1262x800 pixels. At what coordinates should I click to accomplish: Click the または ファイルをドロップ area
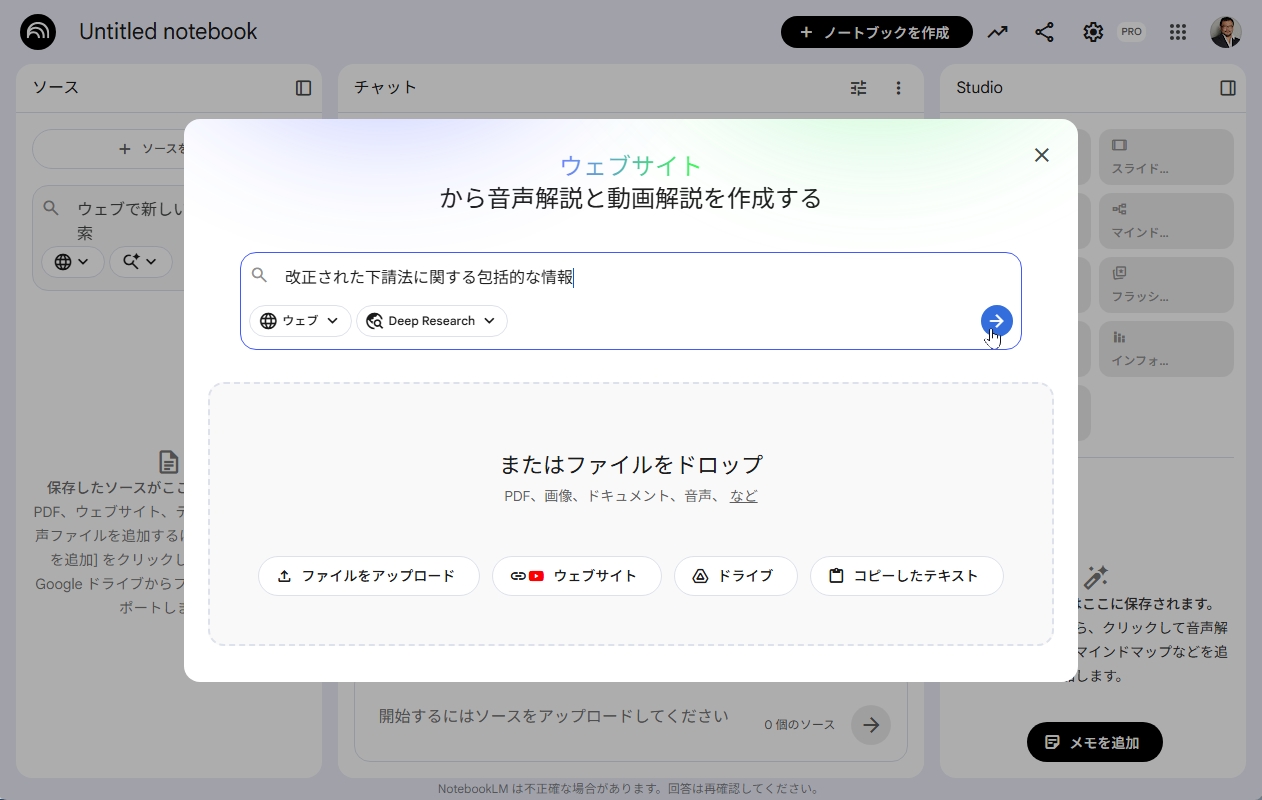(631, 514)
